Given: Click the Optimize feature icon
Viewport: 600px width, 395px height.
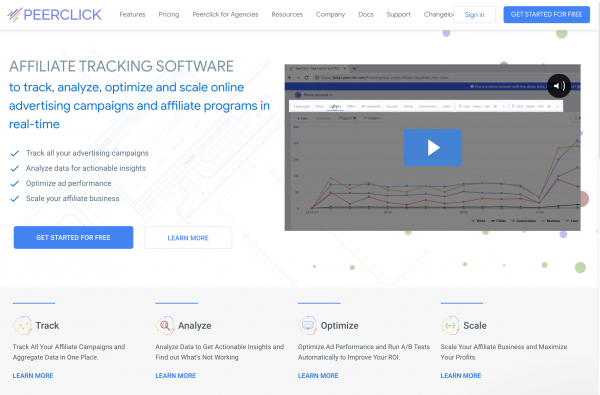Looking at the screenshot, I should (x=307, y=326).
